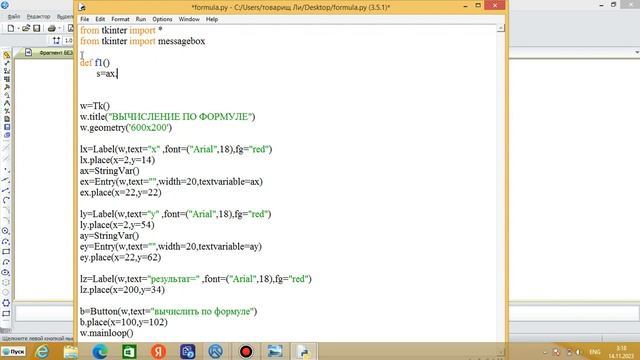Select the highlighted Geometry panel icon in KOMPAS sidebar
Viewport: 640px width, 360px height.
[x=7, y=55]
